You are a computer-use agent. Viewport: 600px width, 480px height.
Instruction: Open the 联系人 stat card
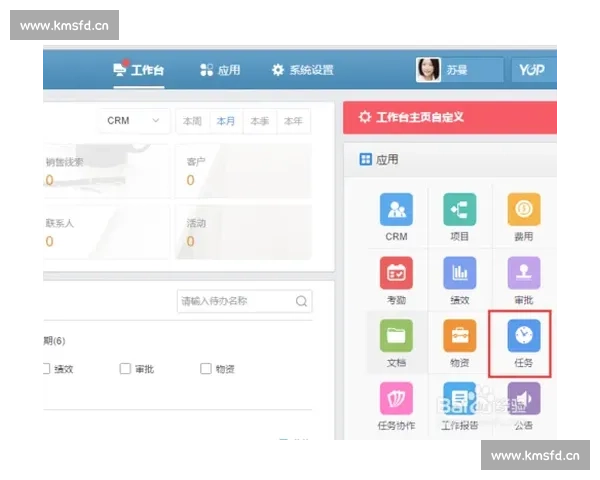tap(106, 232)
